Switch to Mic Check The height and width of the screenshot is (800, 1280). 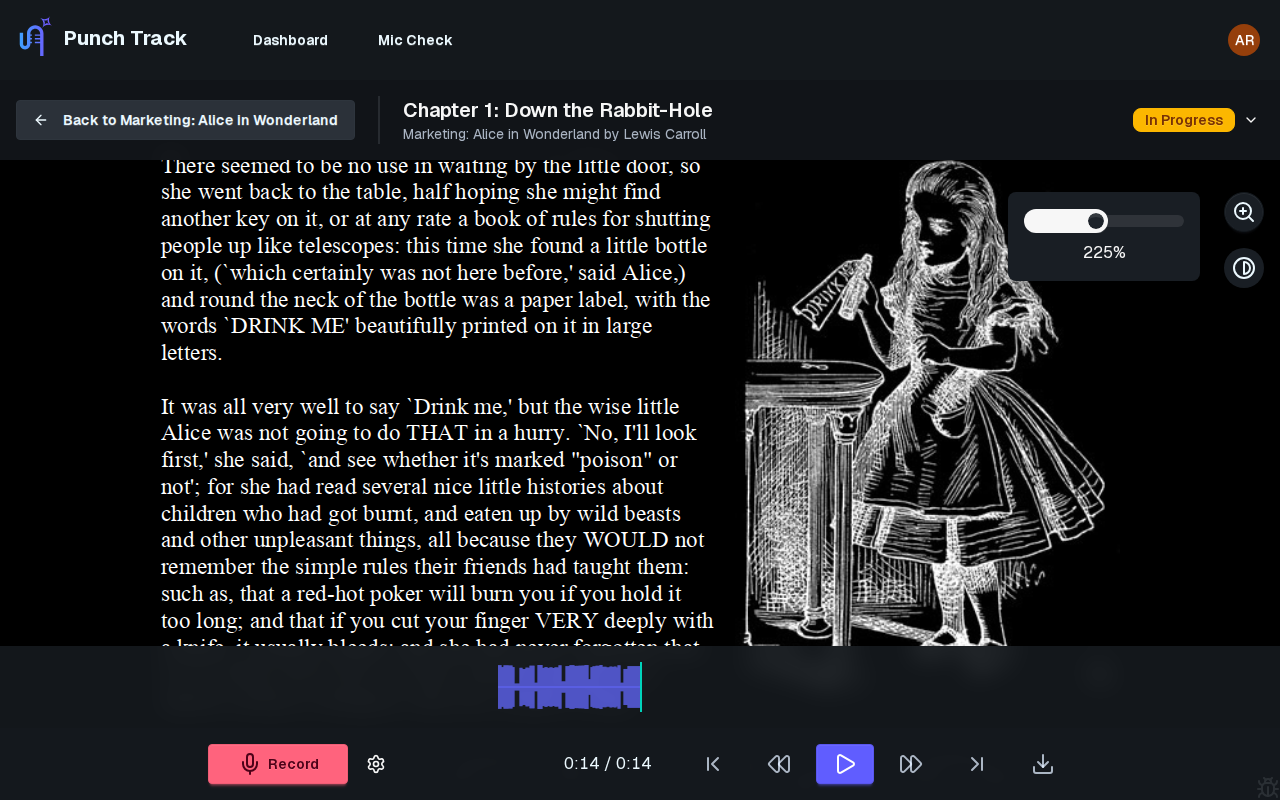(415, 40)
